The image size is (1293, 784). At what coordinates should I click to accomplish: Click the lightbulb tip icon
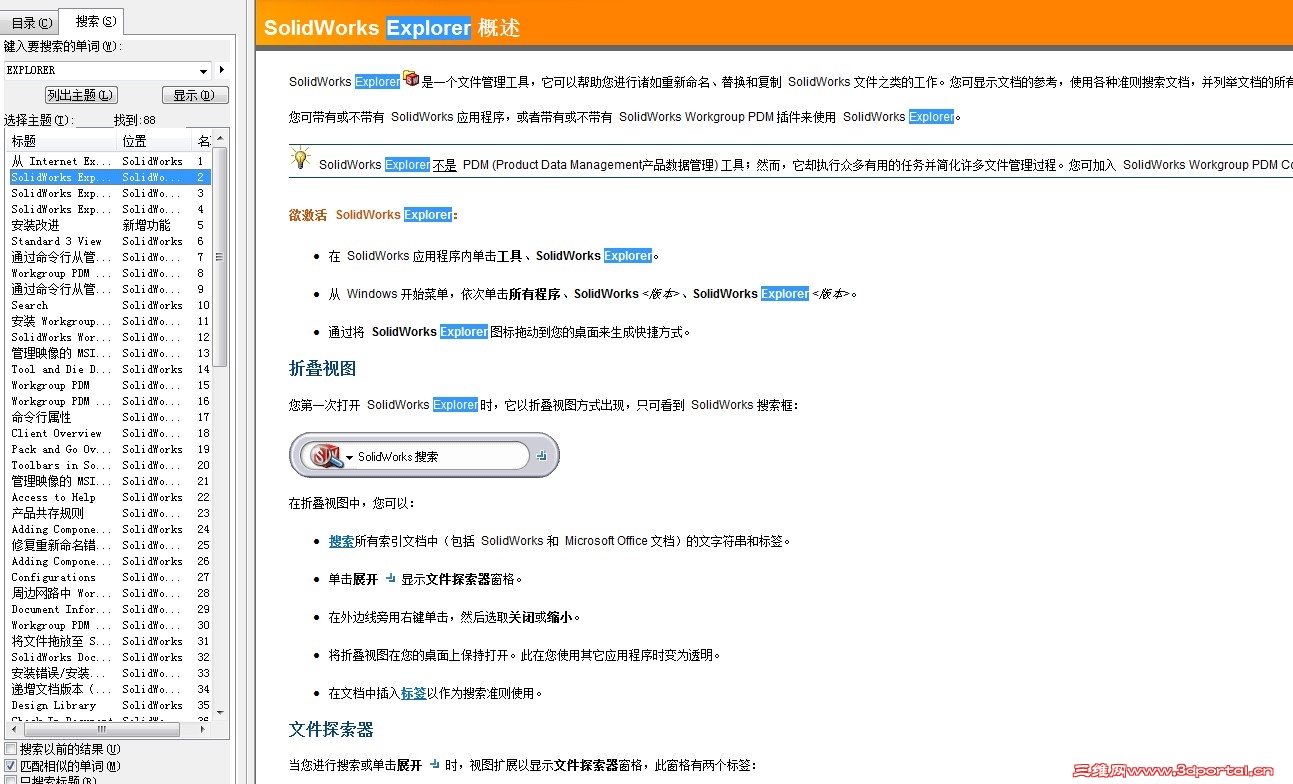coord(300,158)
